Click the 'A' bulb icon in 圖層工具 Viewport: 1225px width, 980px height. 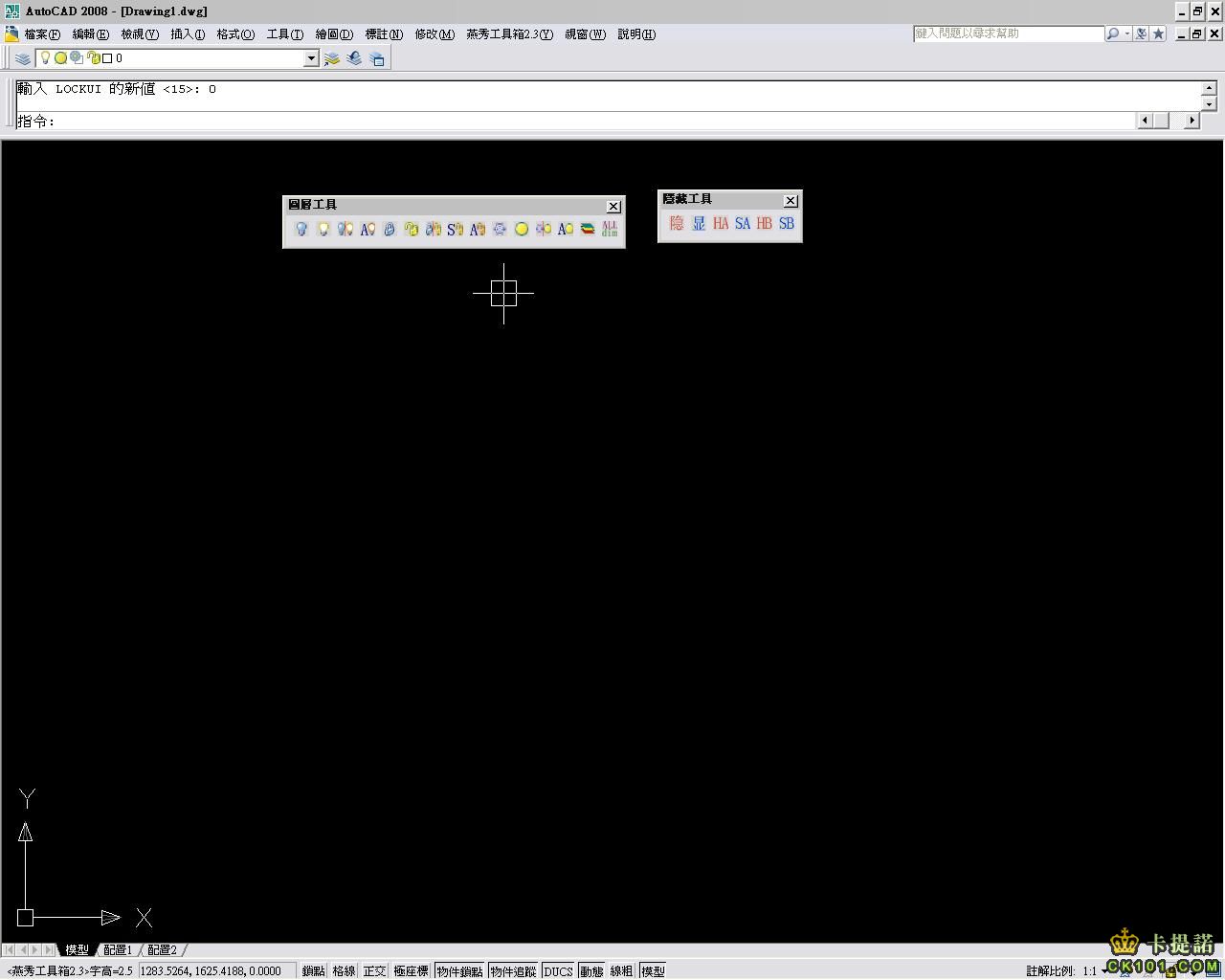[367, 229]
